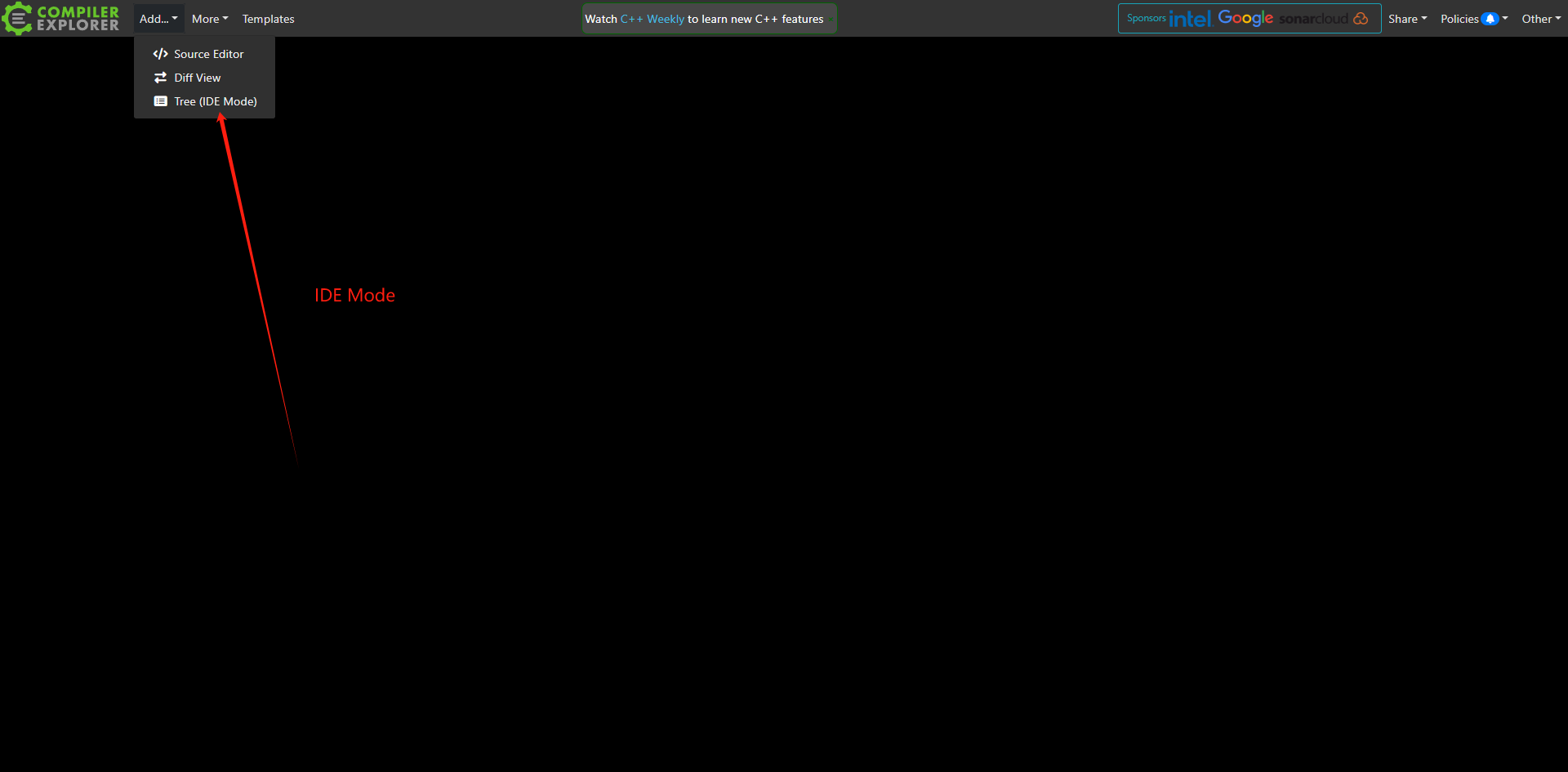Select Source Editor from the Add menu
This screenshot has width=1568, height=772.
208,54
